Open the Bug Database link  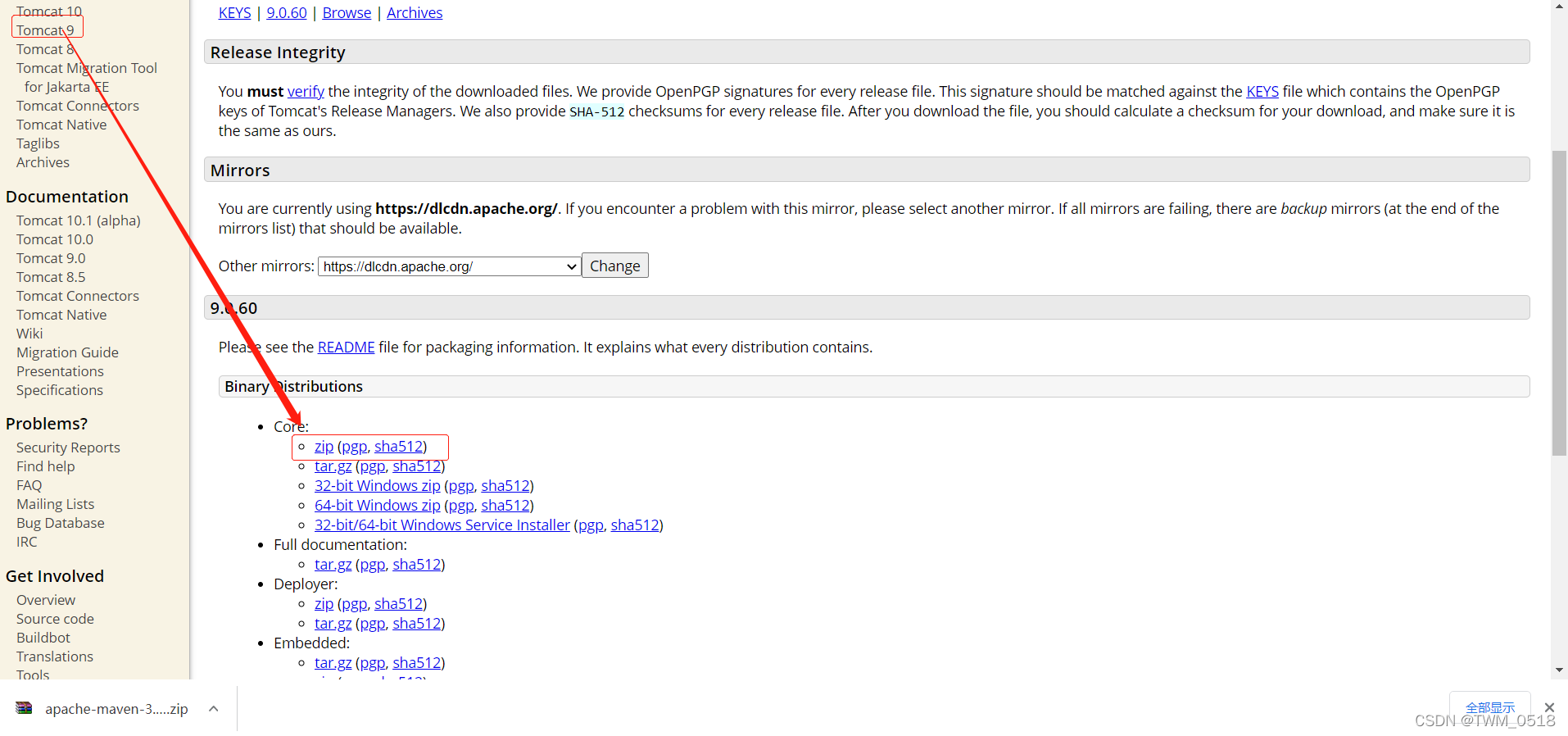pyautogui.click(x=61, y=523)
